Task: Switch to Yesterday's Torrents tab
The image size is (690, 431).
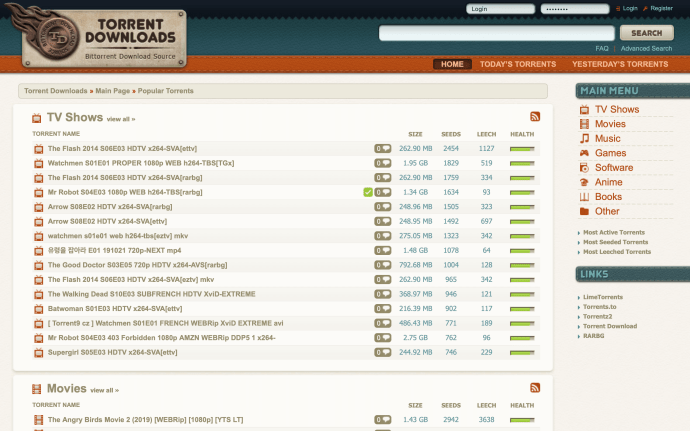Action: pyautogui.click(x=619, y=64)
